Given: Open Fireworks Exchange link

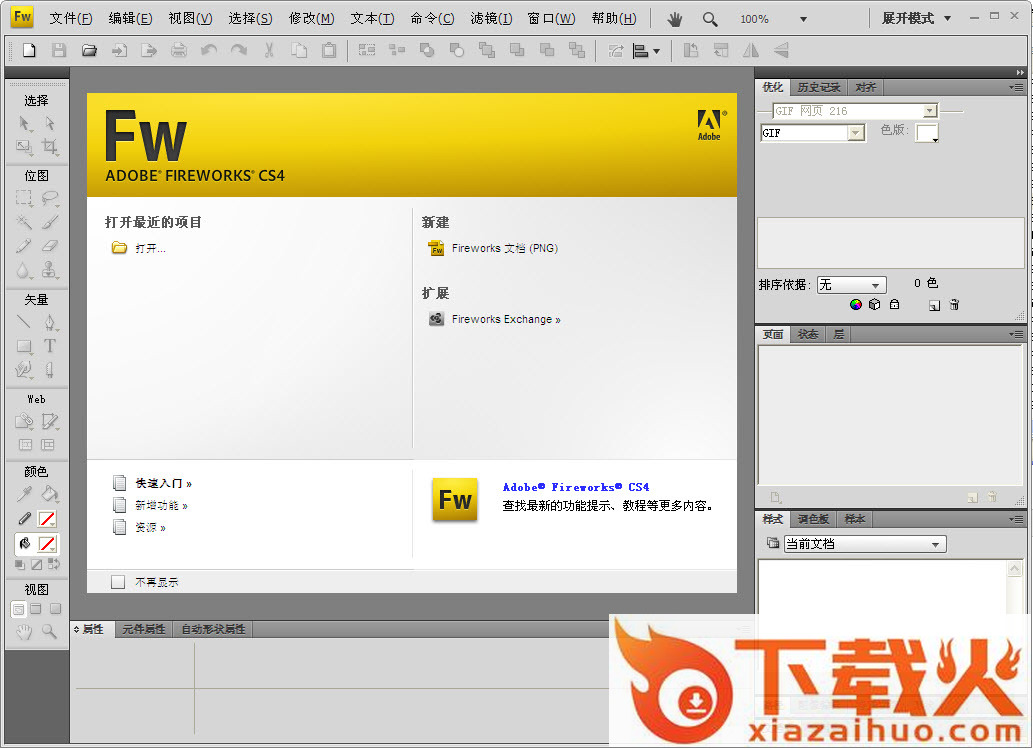Looking at the screenshot, I should coord(506,319).
